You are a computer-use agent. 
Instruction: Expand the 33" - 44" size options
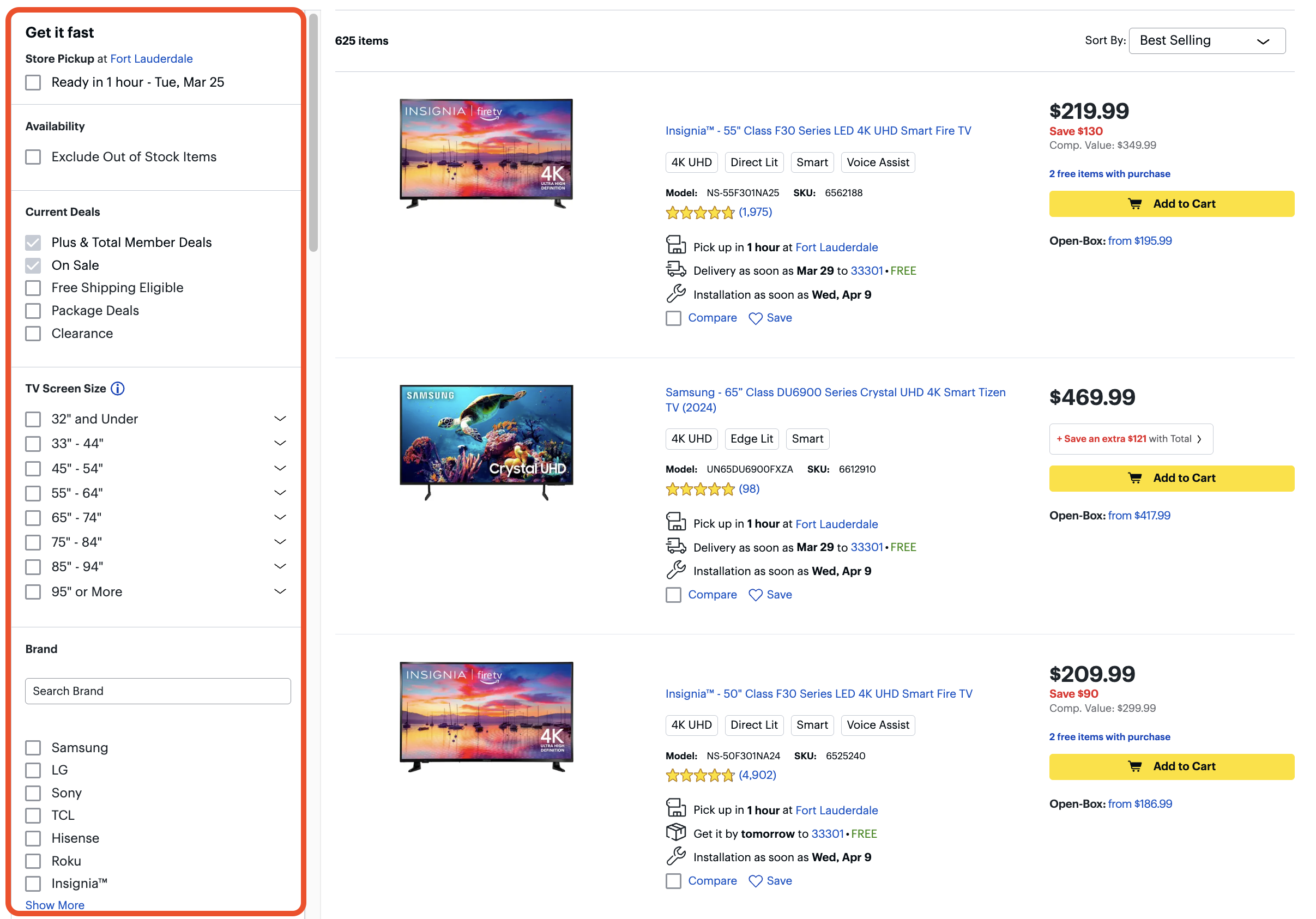point(280,444)
